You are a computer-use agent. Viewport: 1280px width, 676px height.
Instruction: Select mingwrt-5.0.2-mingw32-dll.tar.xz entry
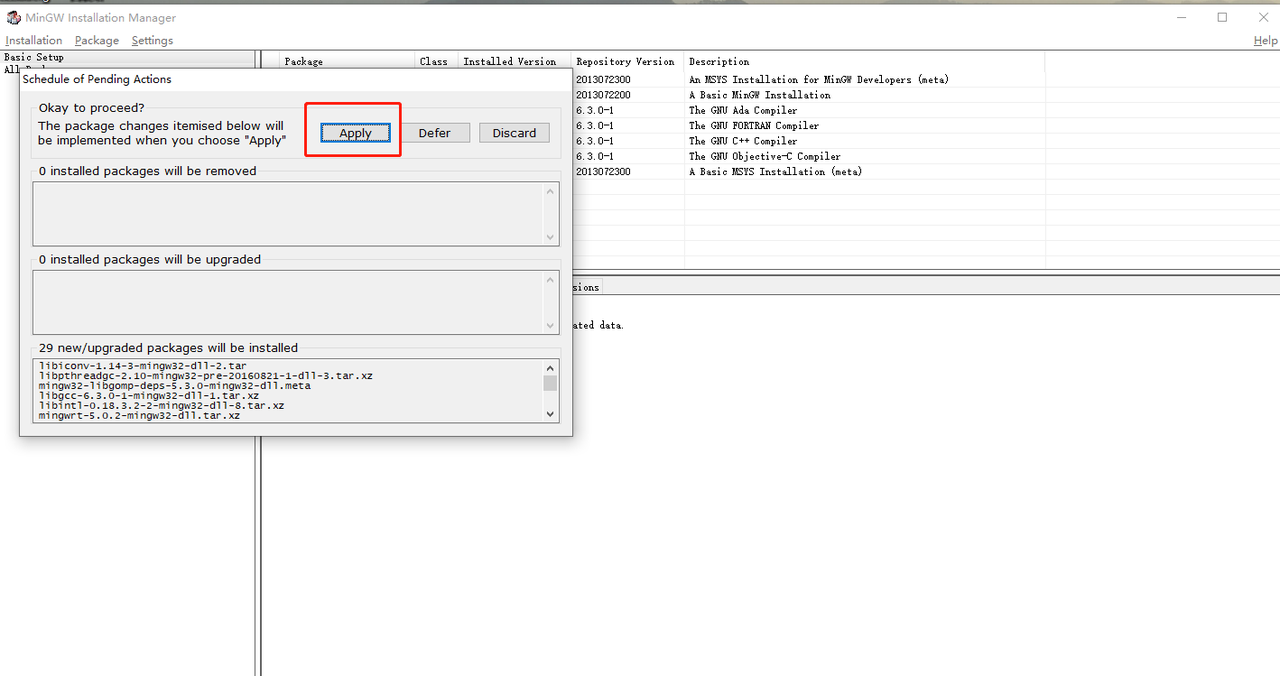click(139, 415)
